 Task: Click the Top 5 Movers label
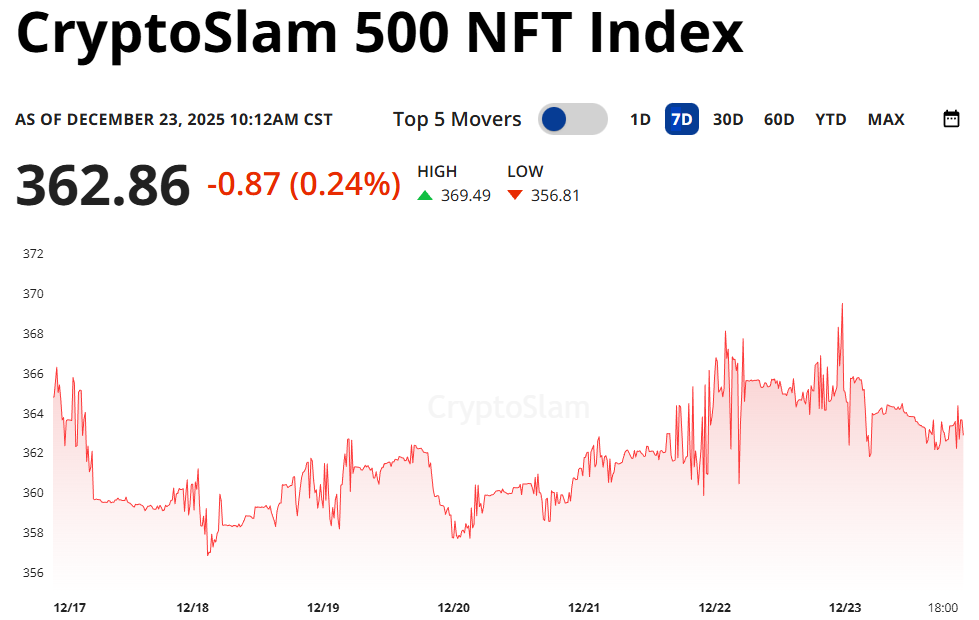click(x=457, y=119)
